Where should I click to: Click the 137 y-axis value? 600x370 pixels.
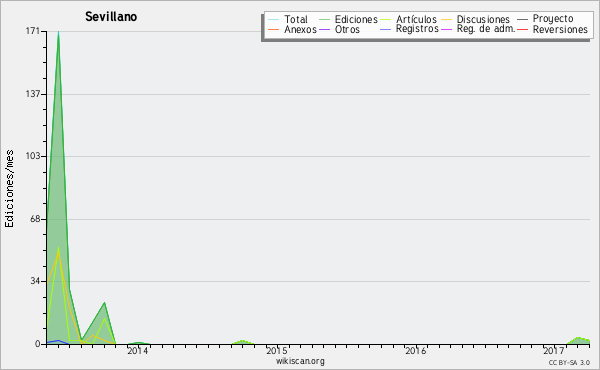[x=33, y=94]
